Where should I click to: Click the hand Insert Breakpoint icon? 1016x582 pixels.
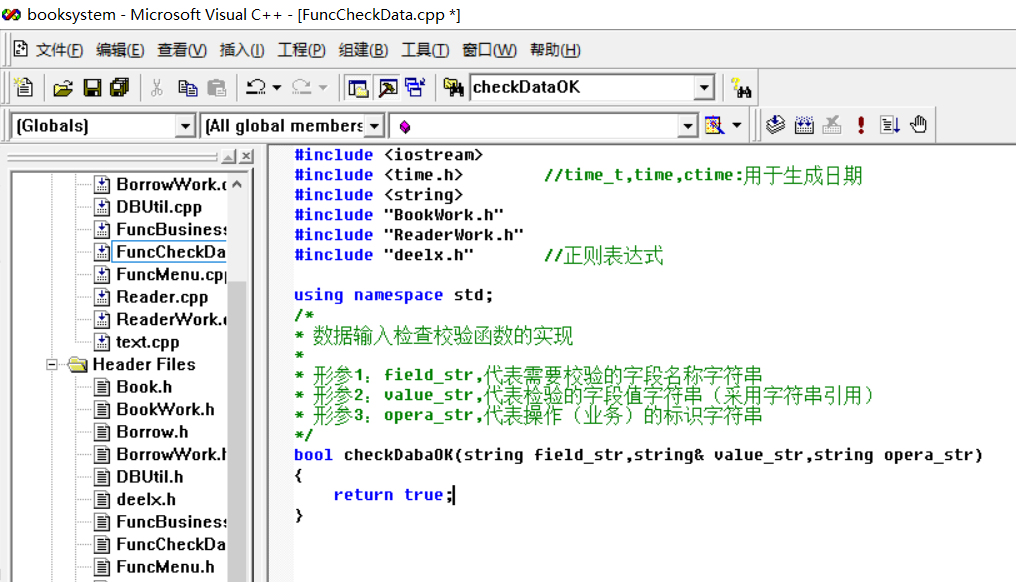pos(918,124)
